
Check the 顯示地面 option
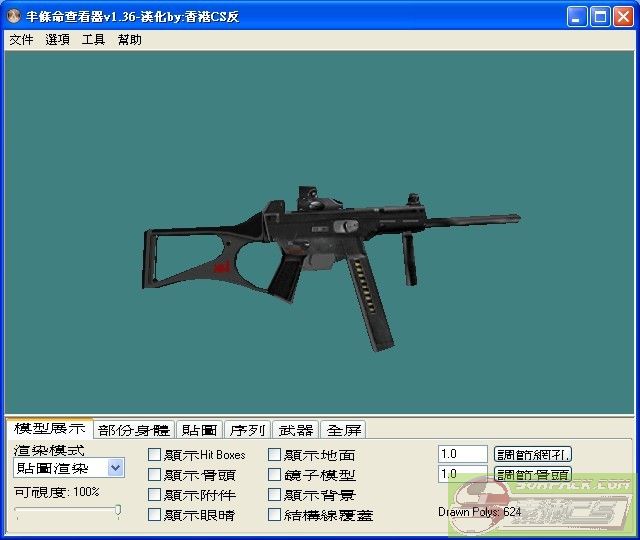point(275,455)
